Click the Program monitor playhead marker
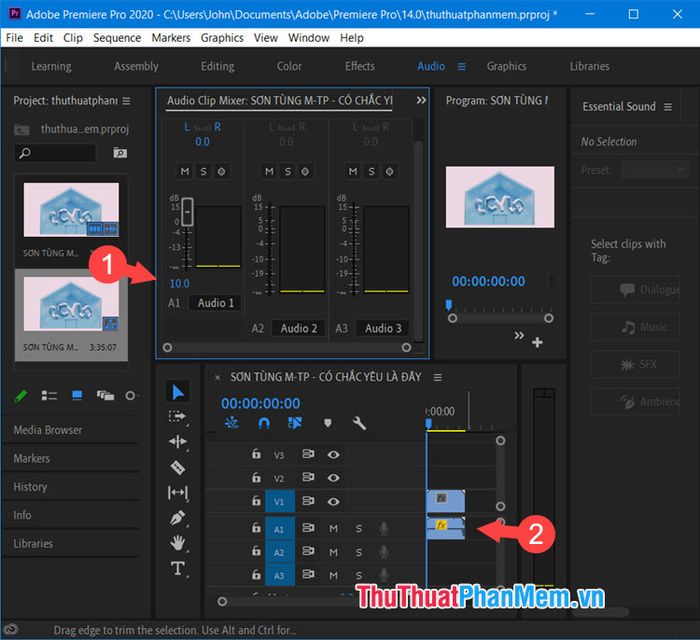This screenshot has height=640, width=700. point(449,305)
